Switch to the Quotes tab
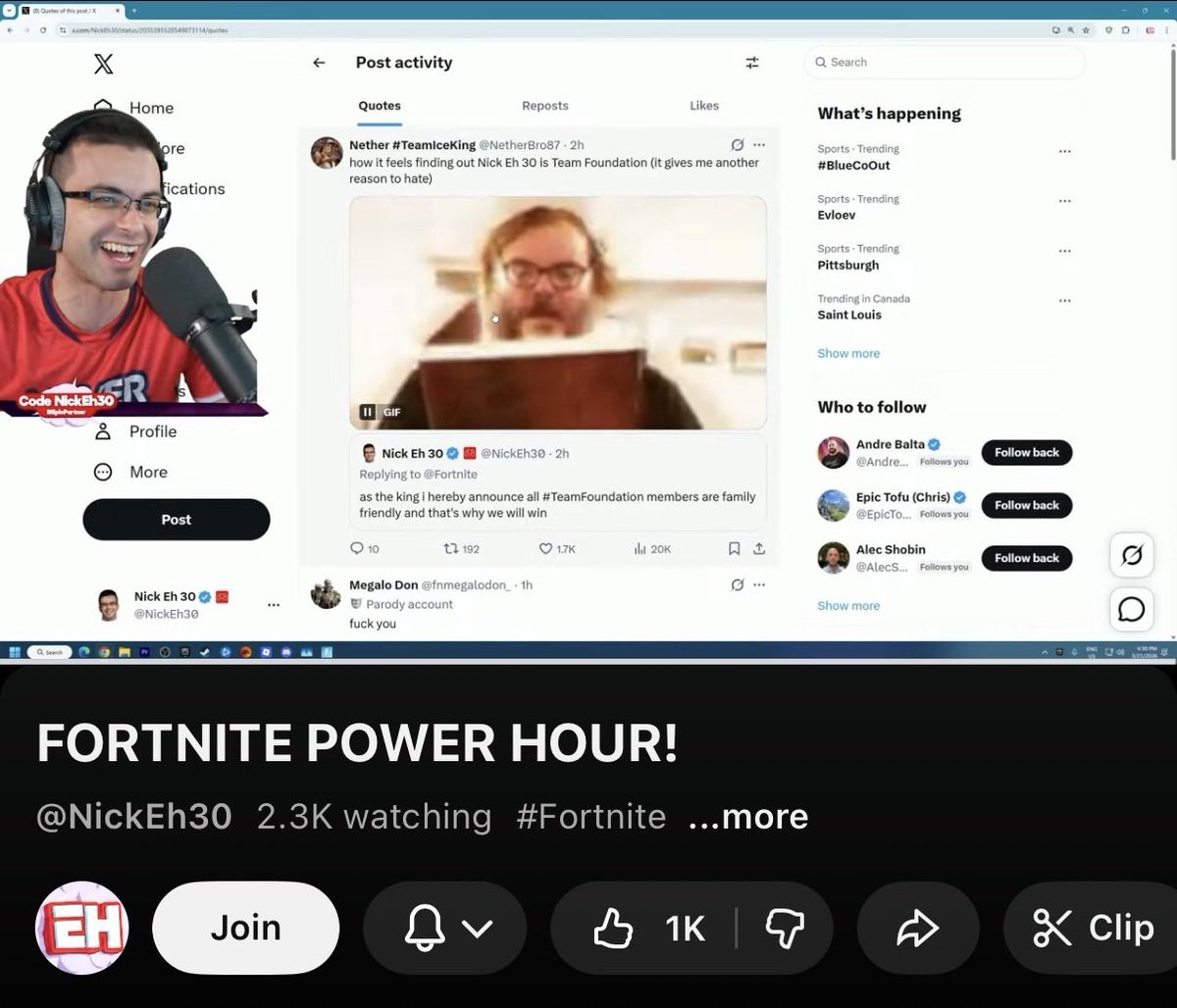The height and width of the screenshot is (1008, 1177). coord(380,106)
